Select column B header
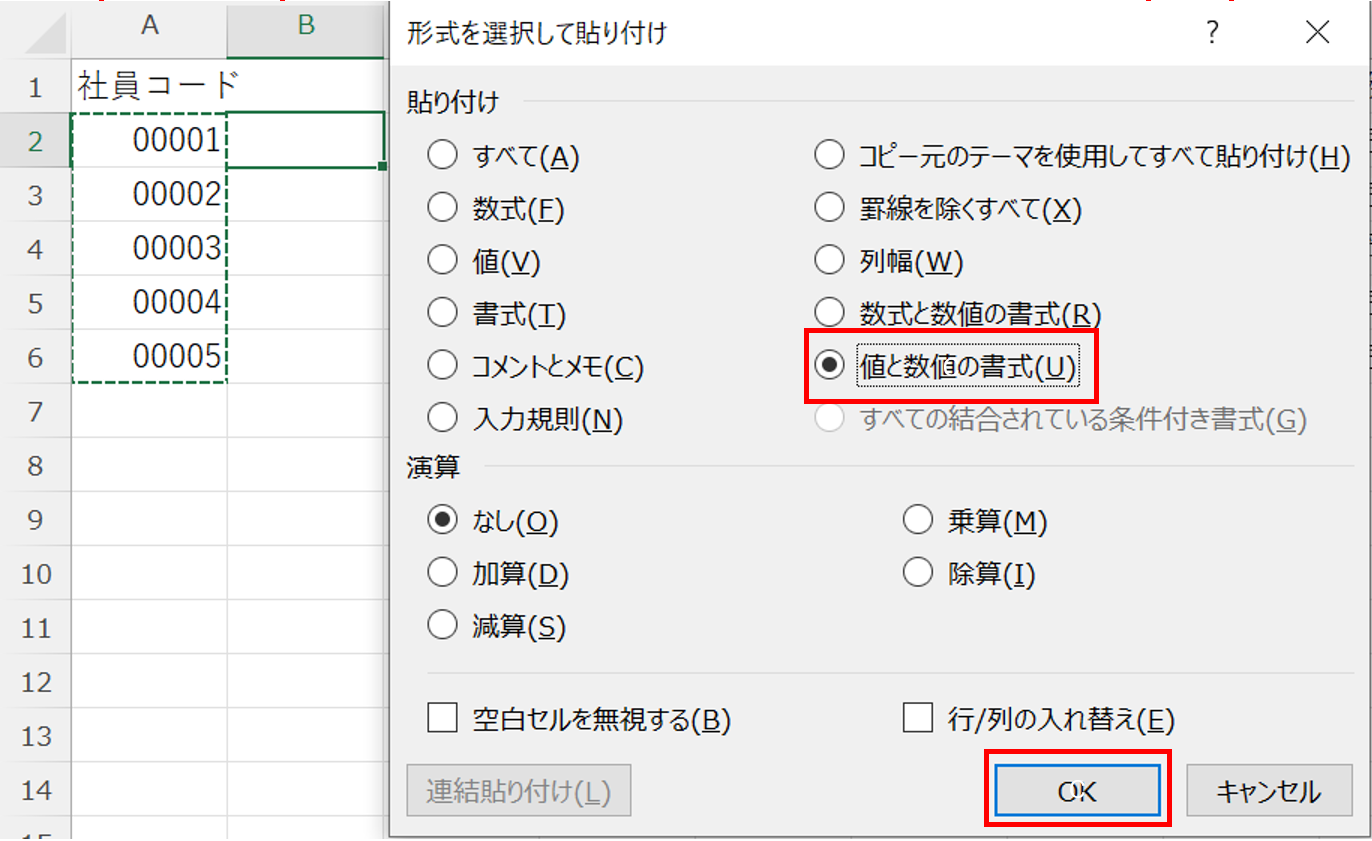 306,27
